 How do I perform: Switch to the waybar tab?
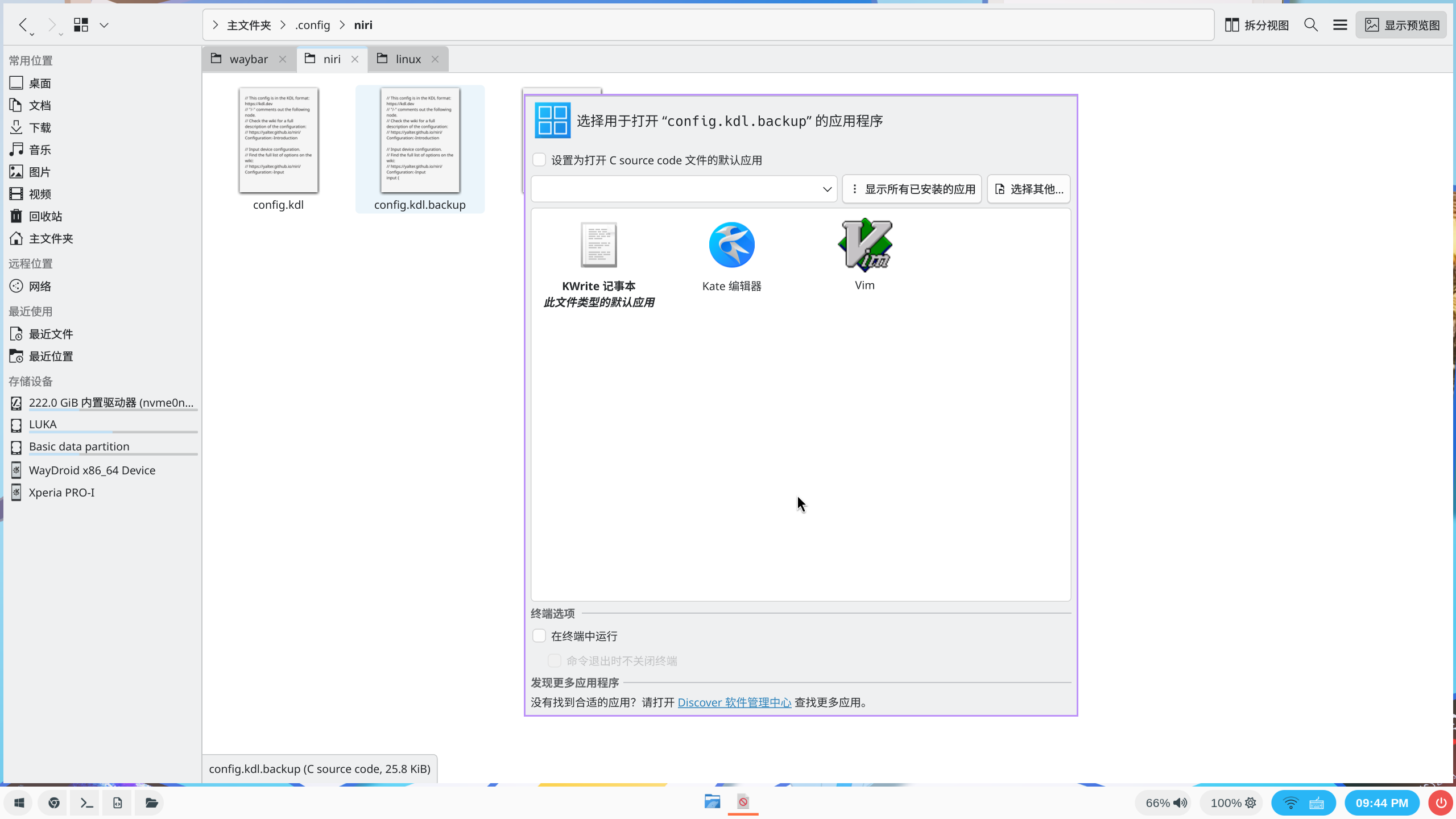coord(248,59)
